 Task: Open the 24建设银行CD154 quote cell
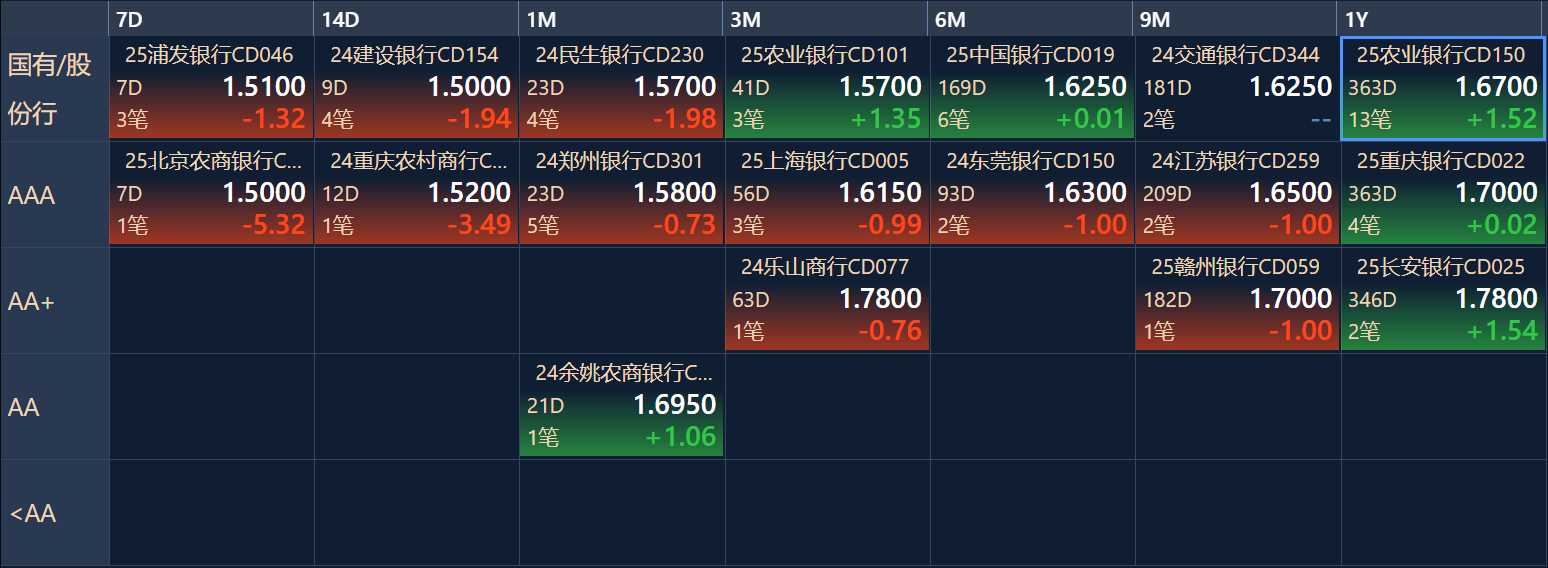[x=416, y=88]
